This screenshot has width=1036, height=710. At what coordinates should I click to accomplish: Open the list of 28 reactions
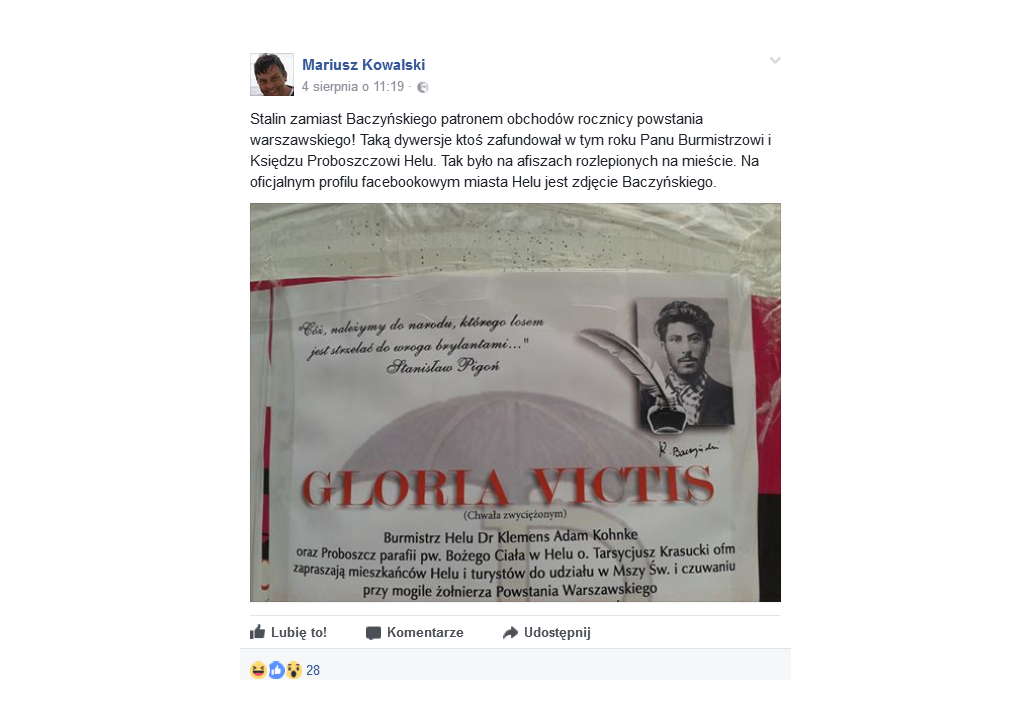coord(313,670)
